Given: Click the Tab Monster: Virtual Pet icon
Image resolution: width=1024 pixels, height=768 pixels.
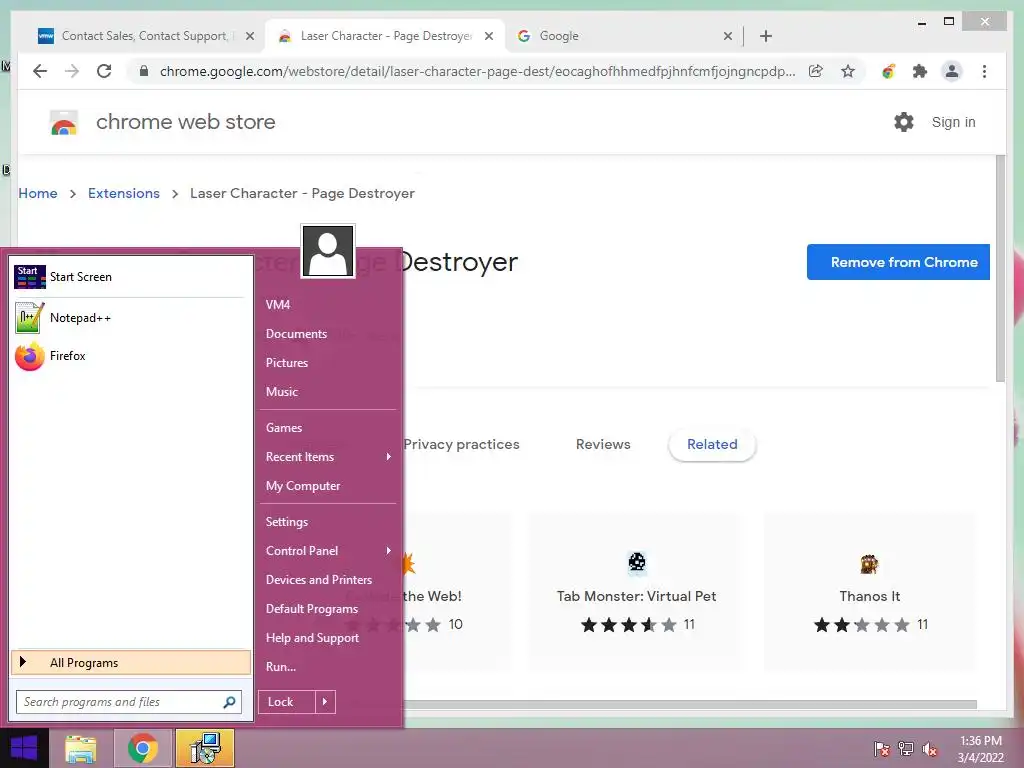Looking at the screenshot, I should [x=637, y=562].
